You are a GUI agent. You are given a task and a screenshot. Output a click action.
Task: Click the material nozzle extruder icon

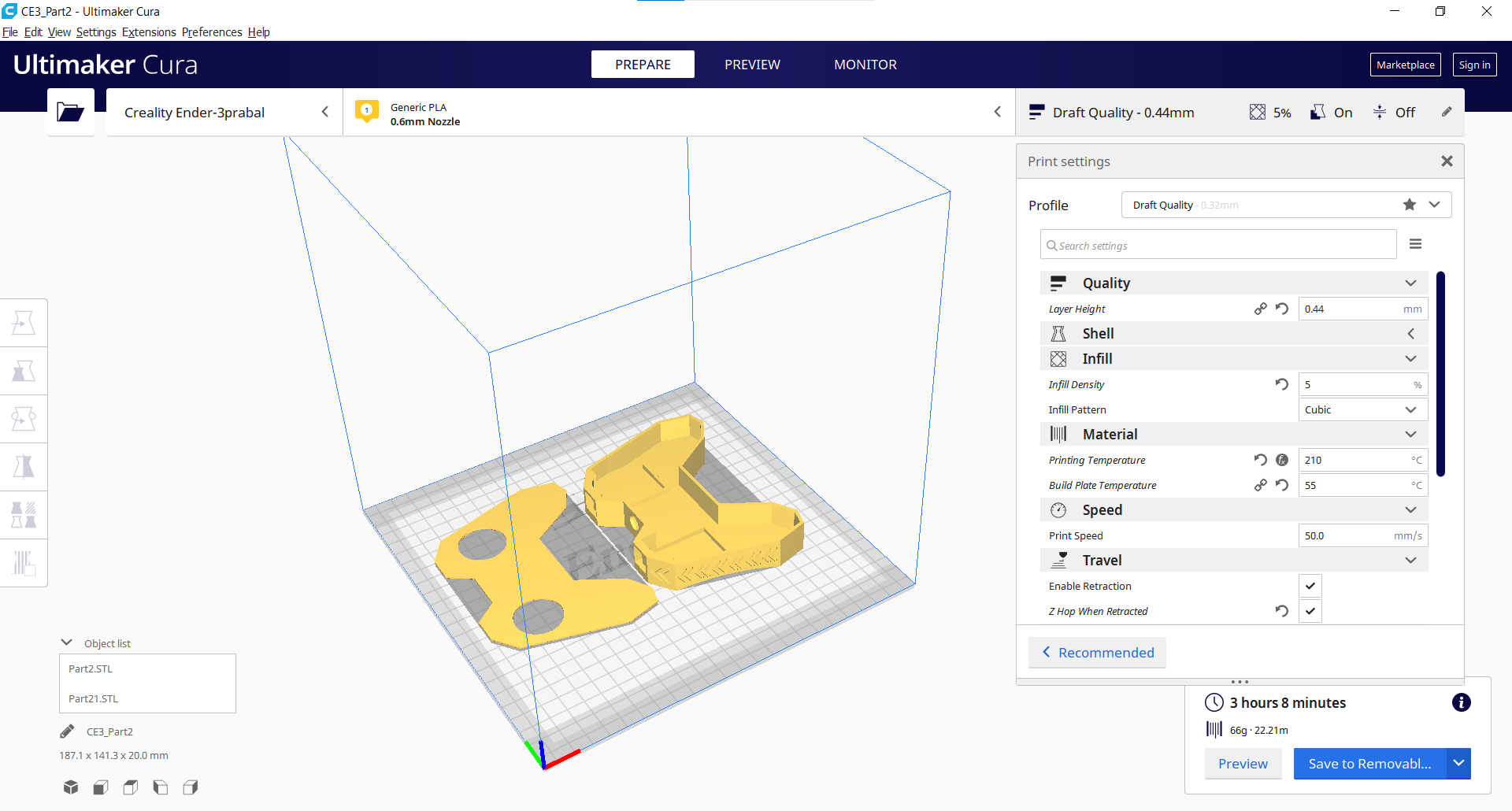coord(366,111)
